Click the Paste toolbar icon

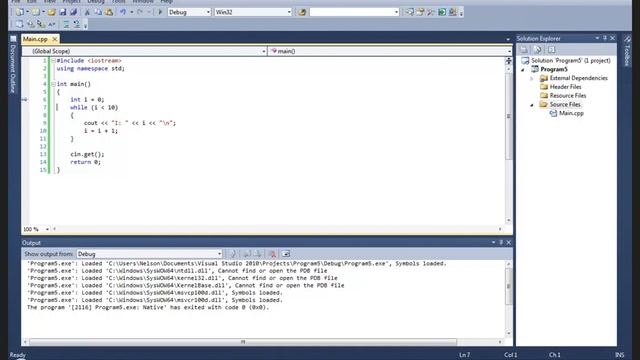click(109, 12)
